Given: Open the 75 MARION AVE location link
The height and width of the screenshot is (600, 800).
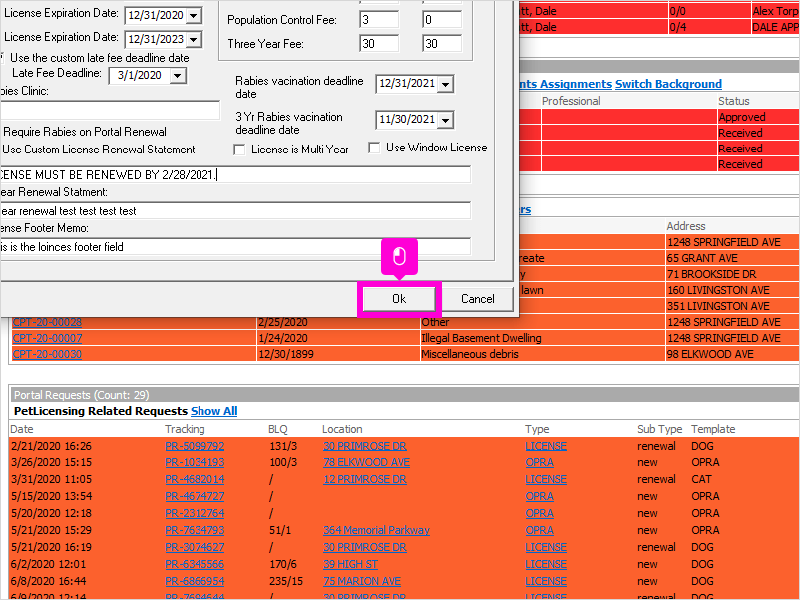Looking at the screenshot, I should 362,581.
